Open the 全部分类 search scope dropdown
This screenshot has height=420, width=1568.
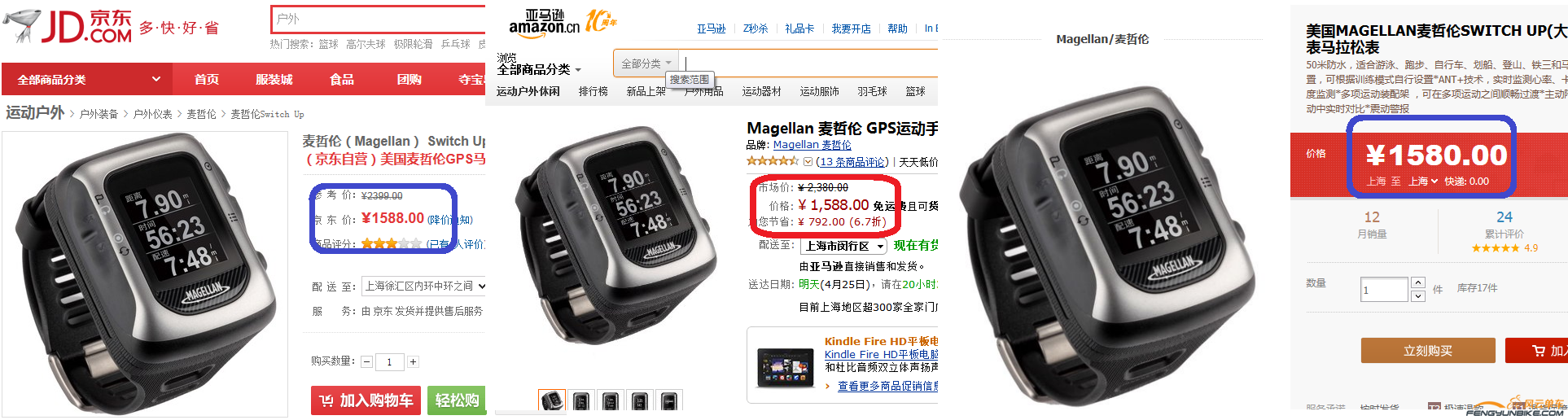click(x=646, y=63)
